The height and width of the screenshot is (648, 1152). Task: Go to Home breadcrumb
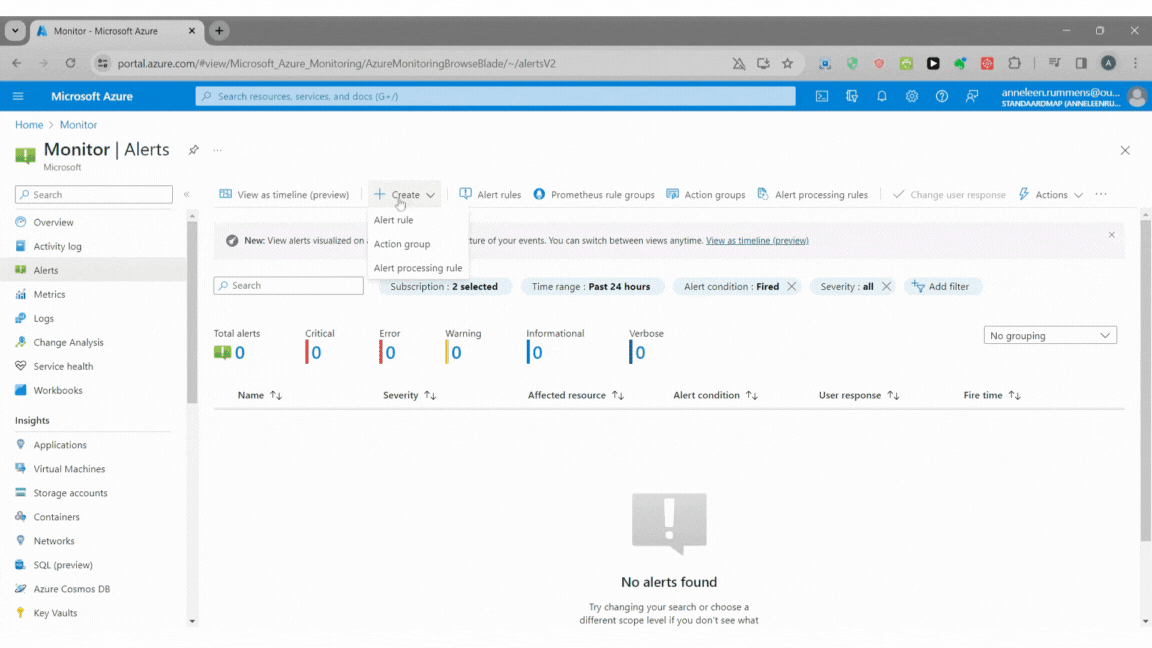pos(29,125)
